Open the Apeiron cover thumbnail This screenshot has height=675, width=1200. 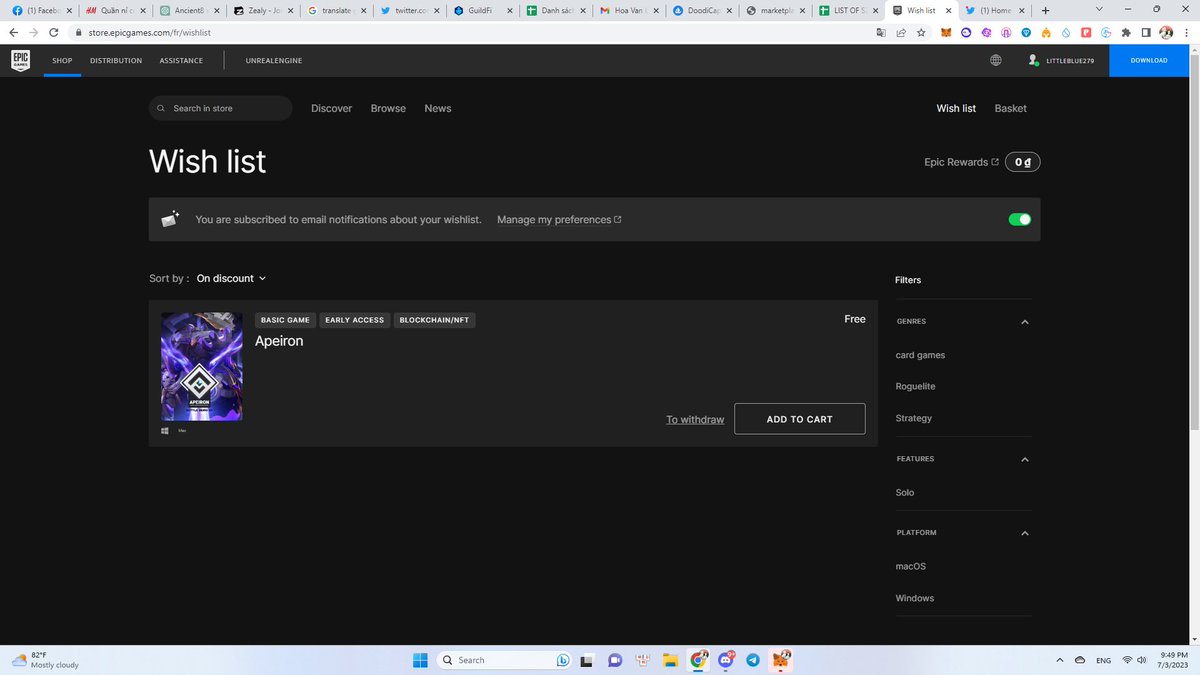click(x=201, y=367)
